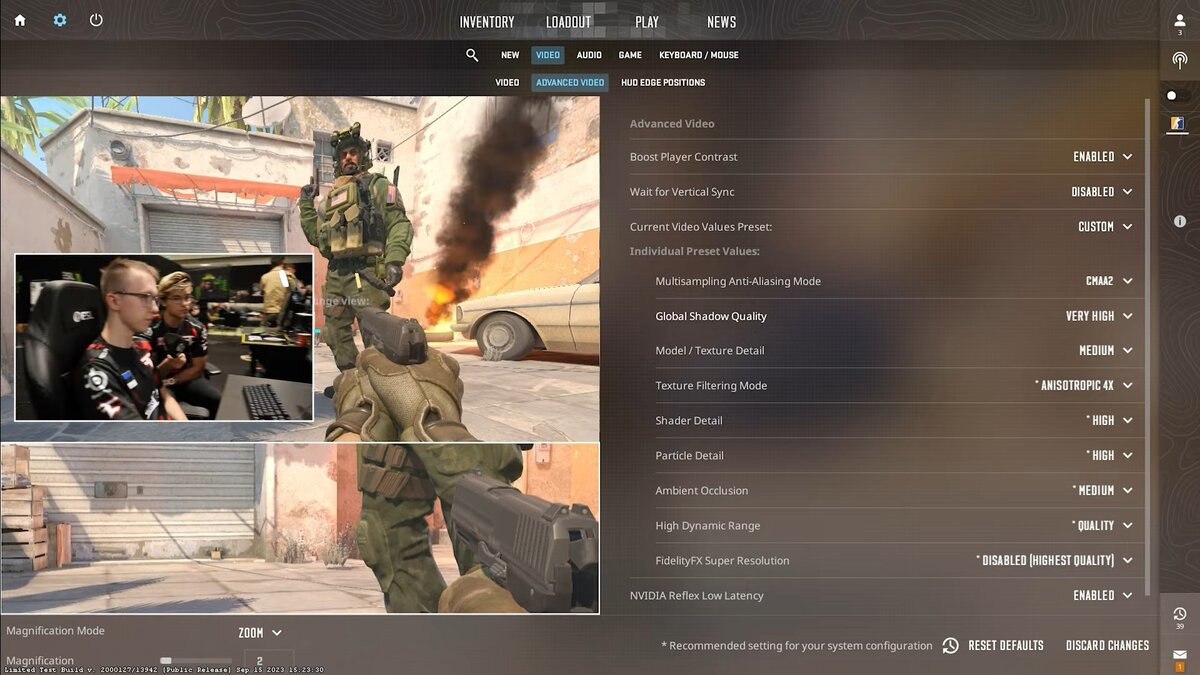Click the power quit icon
Image resolution: width=1200 pixels, height=675 pixels.
click(x=96, y=20)
